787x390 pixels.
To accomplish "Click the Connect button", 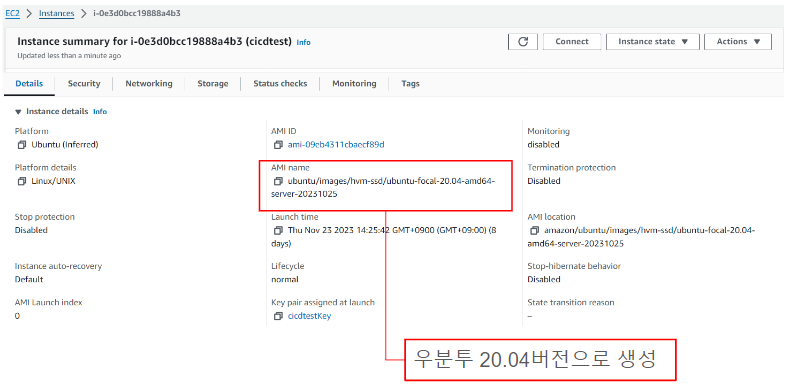I will [x=572, y=42].
